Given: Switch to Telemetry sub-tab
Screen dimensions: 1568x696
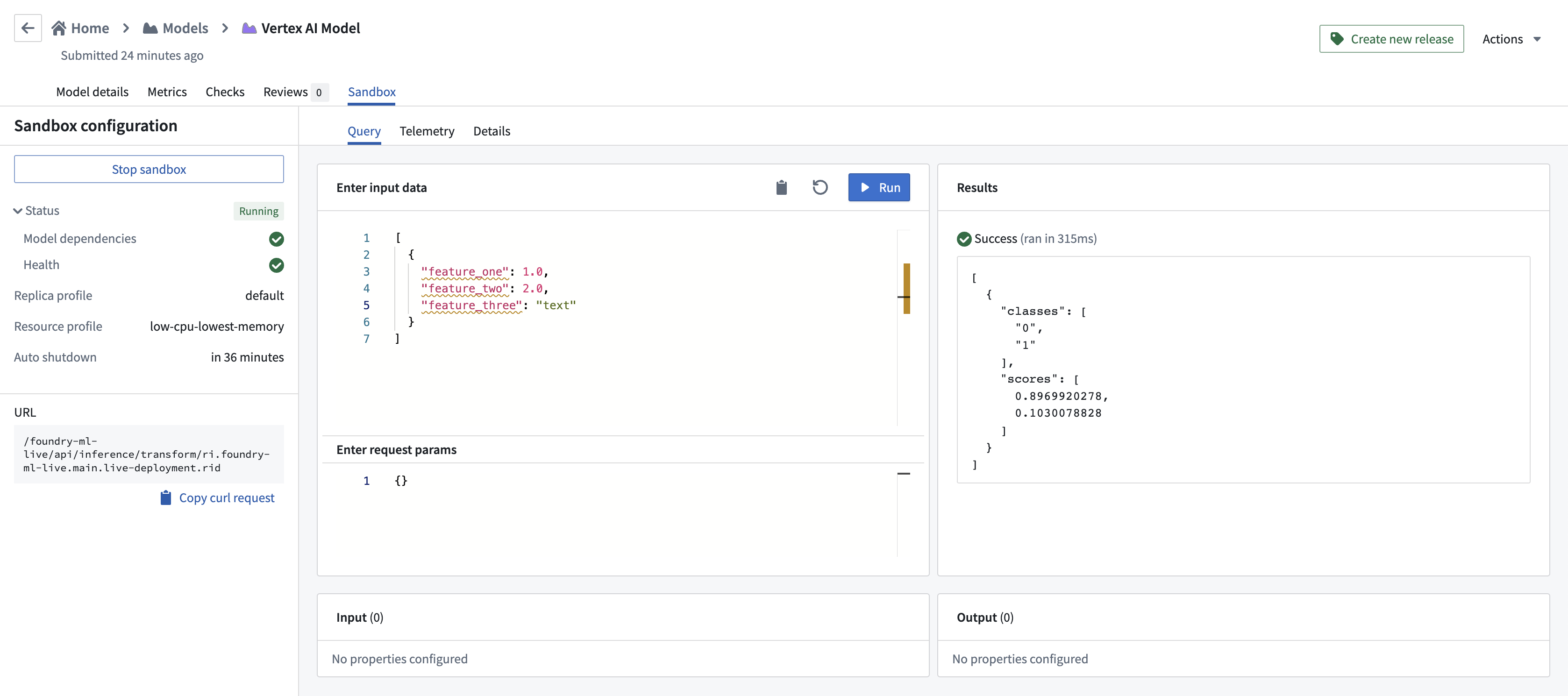Looking at the screenshot, I should tap(428, 131).
